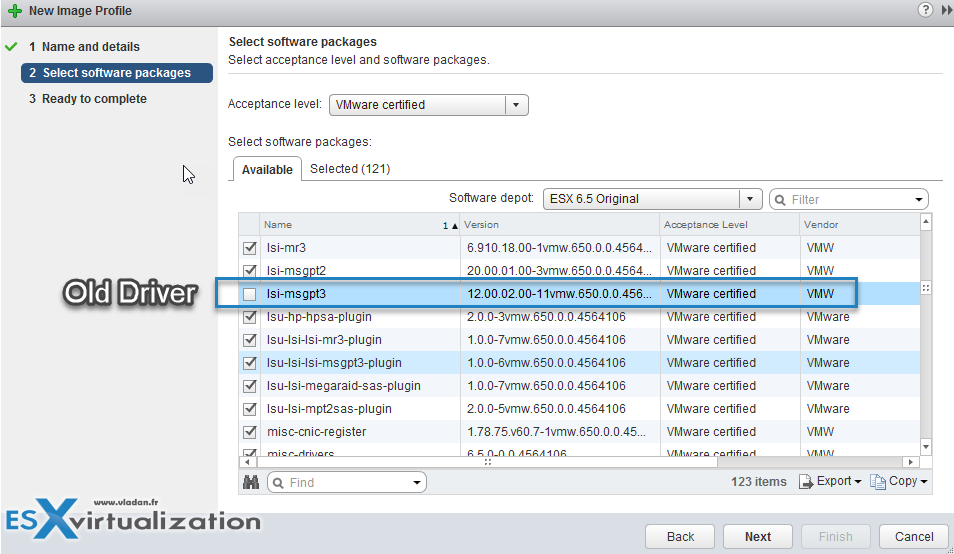The height and width of the screenshot is (554, 954).
Task: Switch to the Selected (121) tab
Action: click(350, 169)
